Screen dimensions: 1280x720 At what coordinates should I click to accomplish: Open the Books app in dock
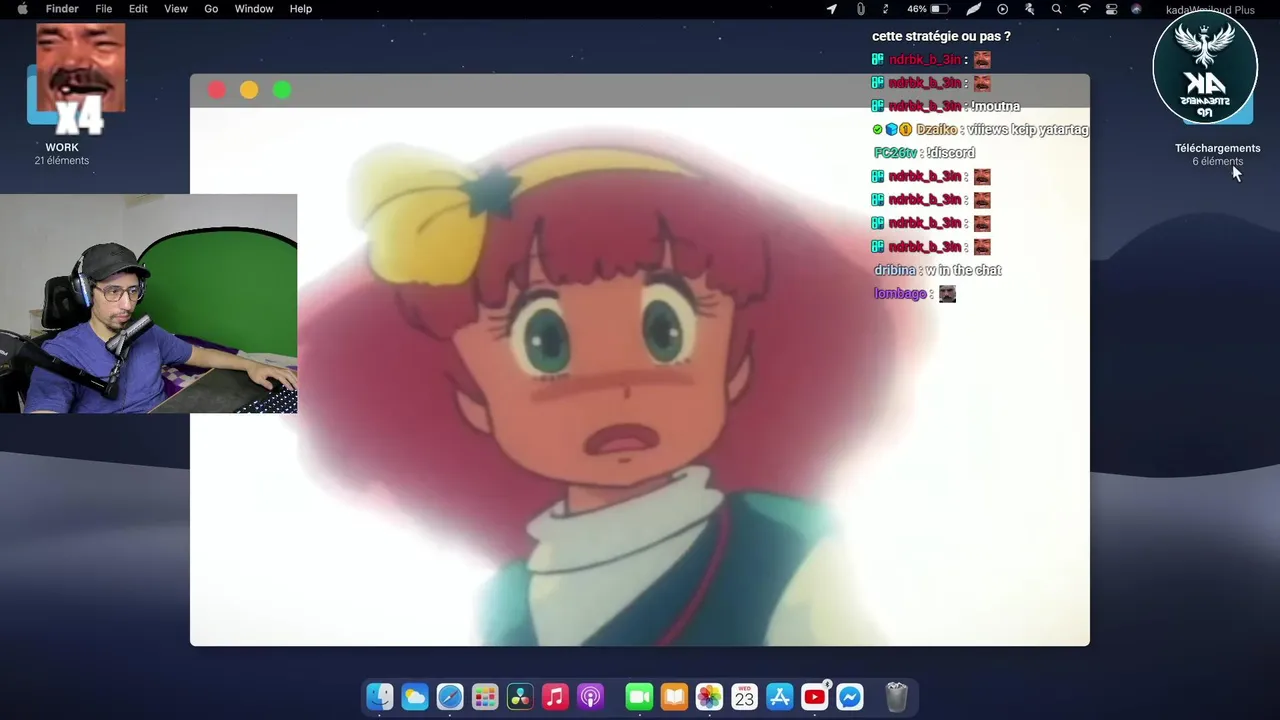(674, 697)
